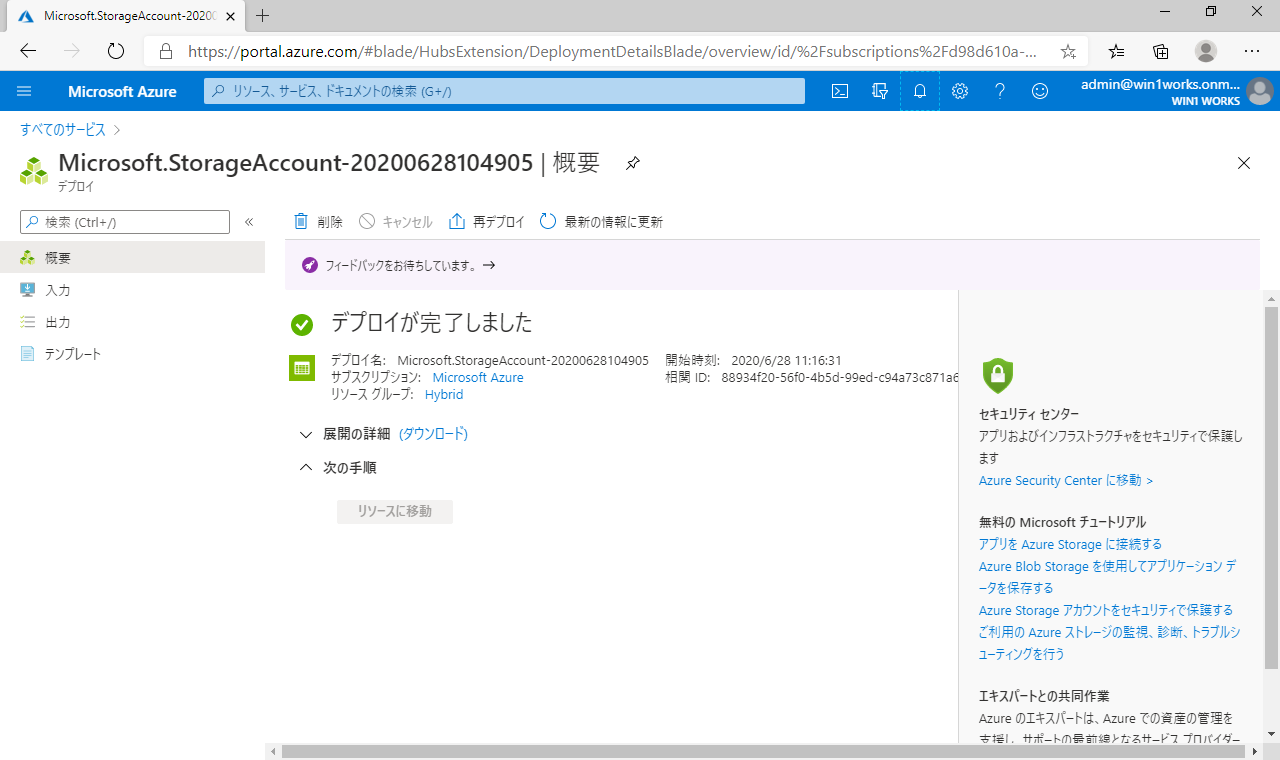Open the help question mark

coord(1000,91)
